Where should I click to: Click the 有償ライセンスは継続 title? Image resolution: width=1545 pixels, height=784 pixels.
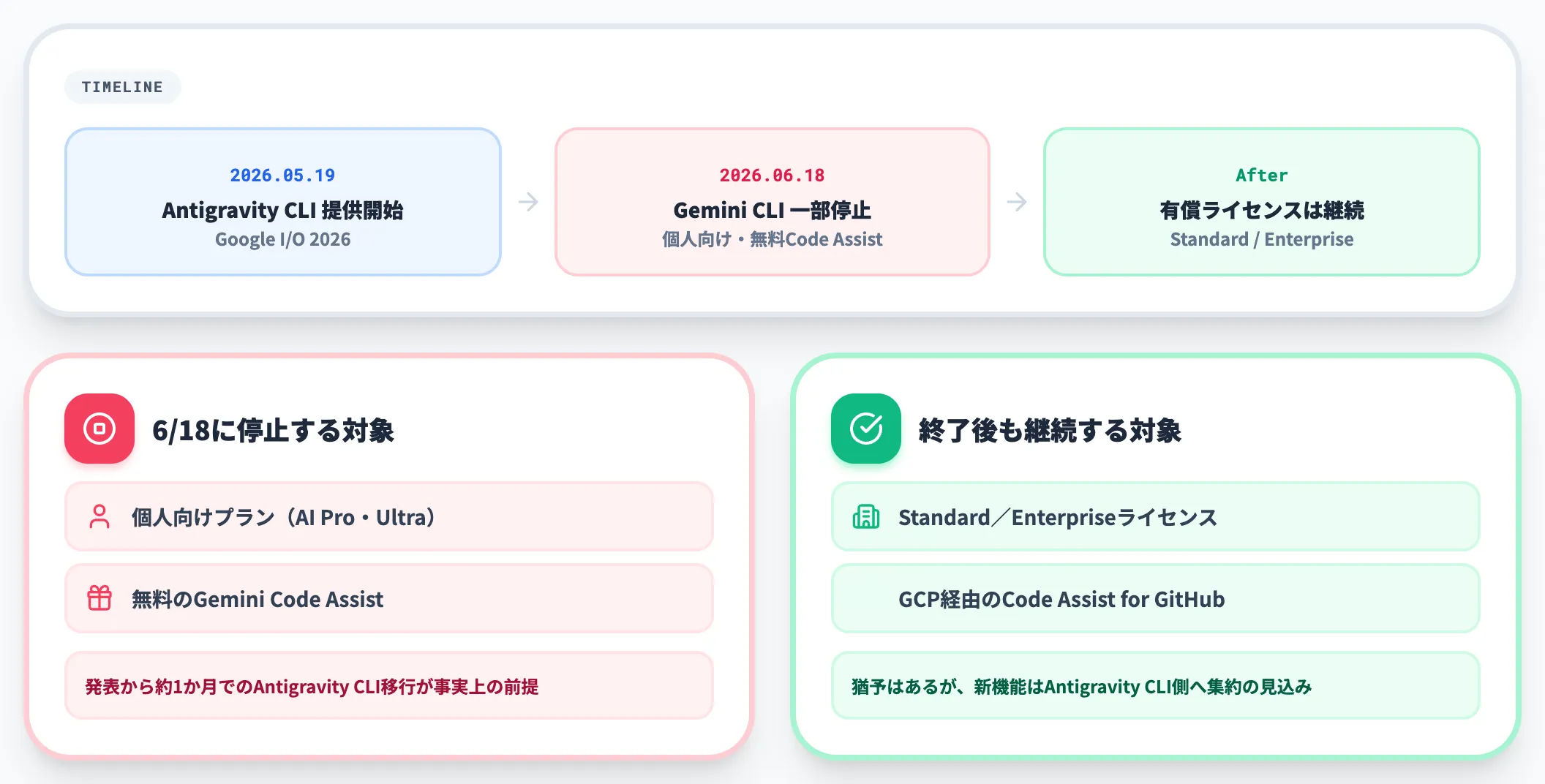click(x=1262, y=210)
